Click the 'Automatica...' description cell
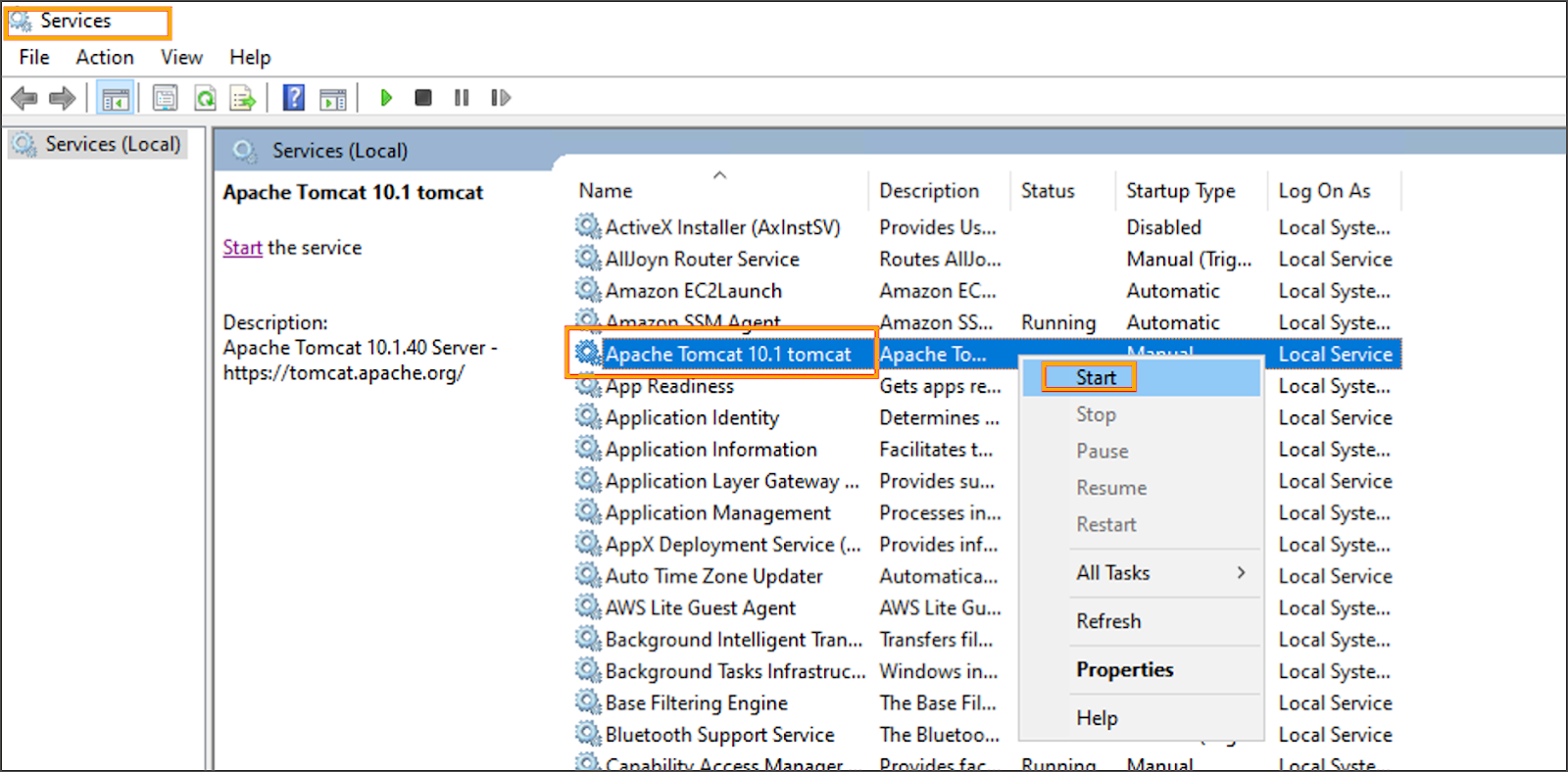Image resolution: width=1568 pixels, height=772 pixels. pos(938,576)
